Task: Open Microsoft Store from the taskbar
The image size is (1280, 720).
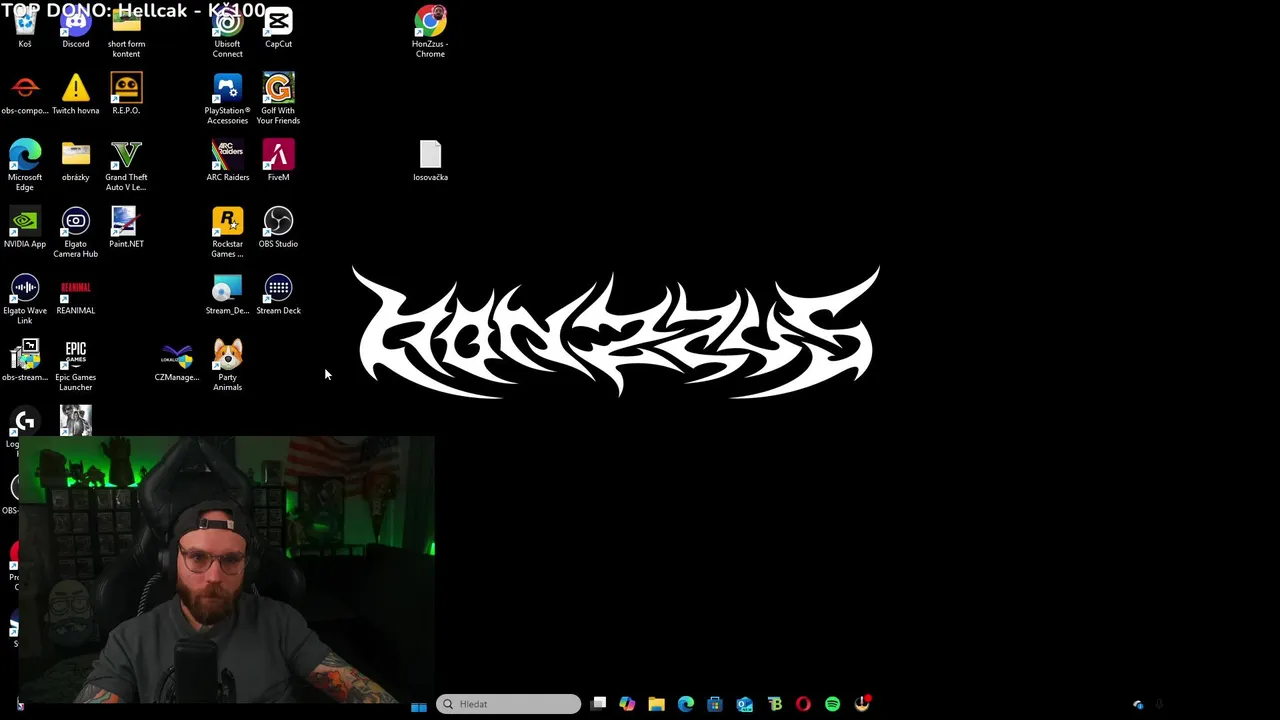Action: pos(714,704)
